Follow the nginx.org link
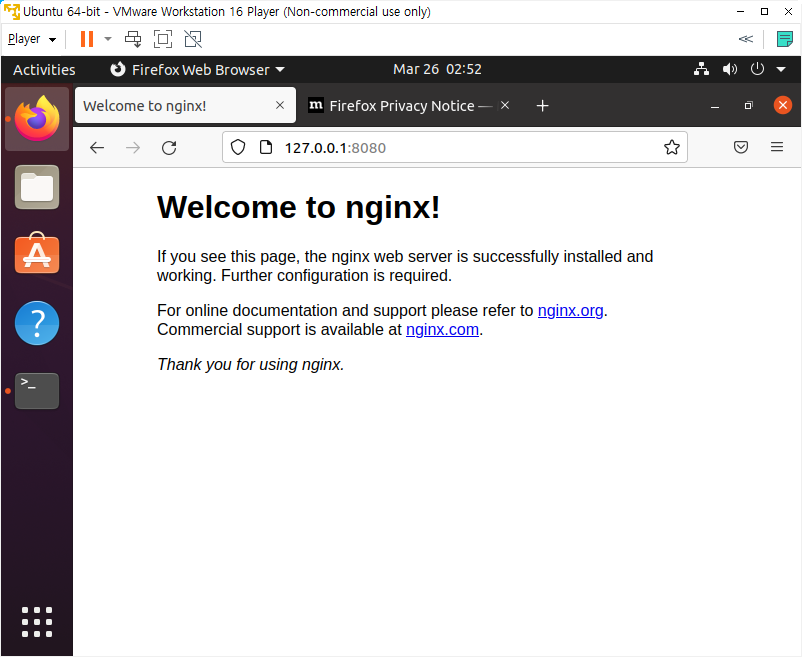Screen dimensions: 802x657 pos(570,310)
